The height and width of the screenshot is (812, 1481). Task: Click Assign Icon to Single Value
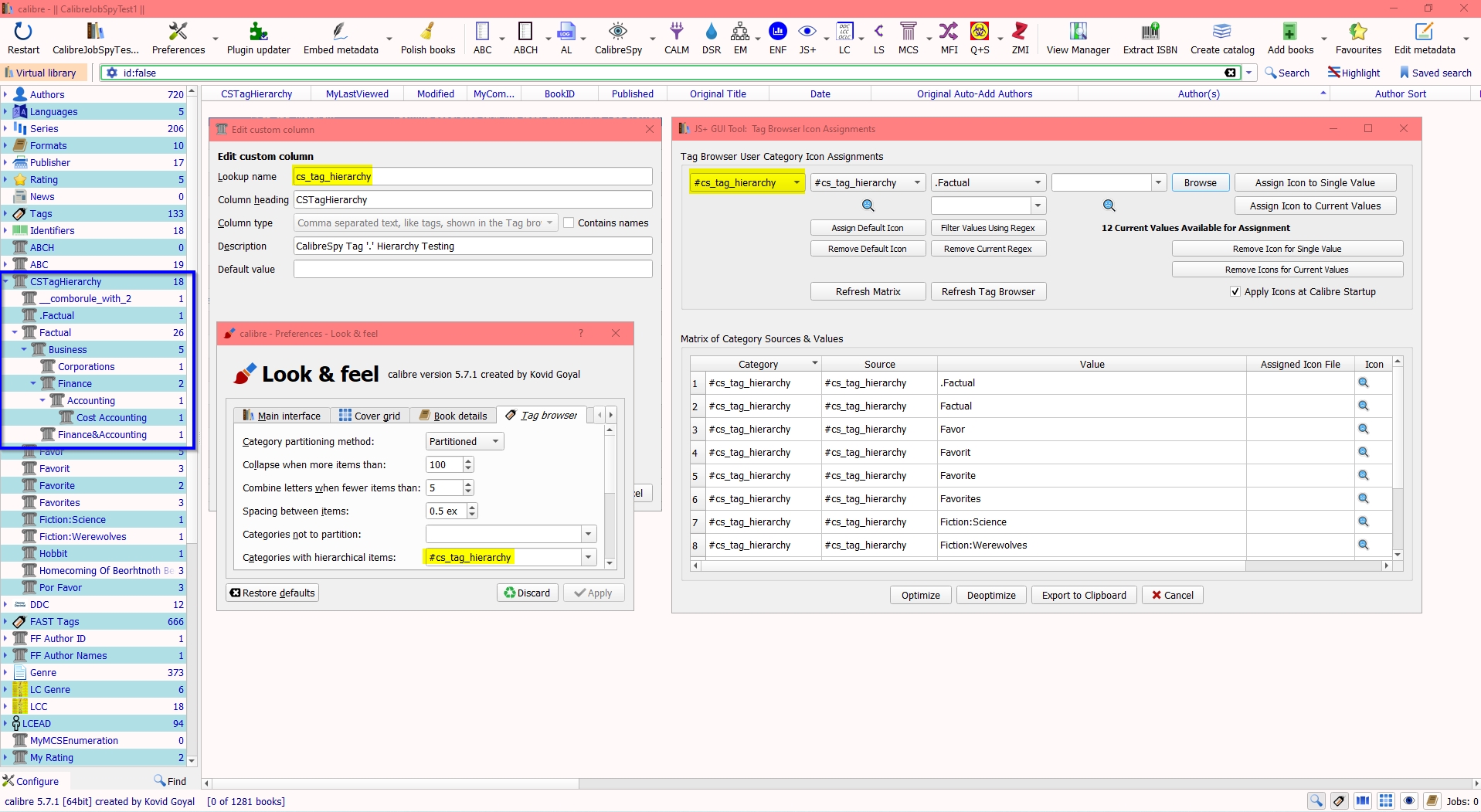pyautogui.click(x=1315, y=182)
